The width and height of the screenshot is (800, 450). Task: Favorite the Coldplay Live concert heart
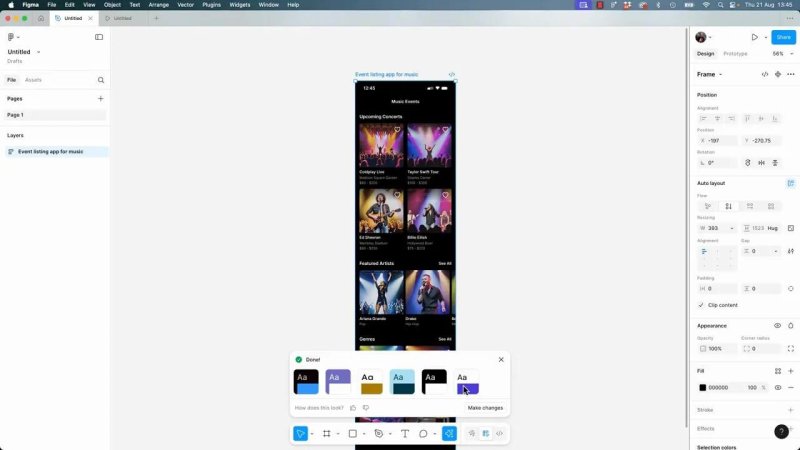click(x=397, y=130)
